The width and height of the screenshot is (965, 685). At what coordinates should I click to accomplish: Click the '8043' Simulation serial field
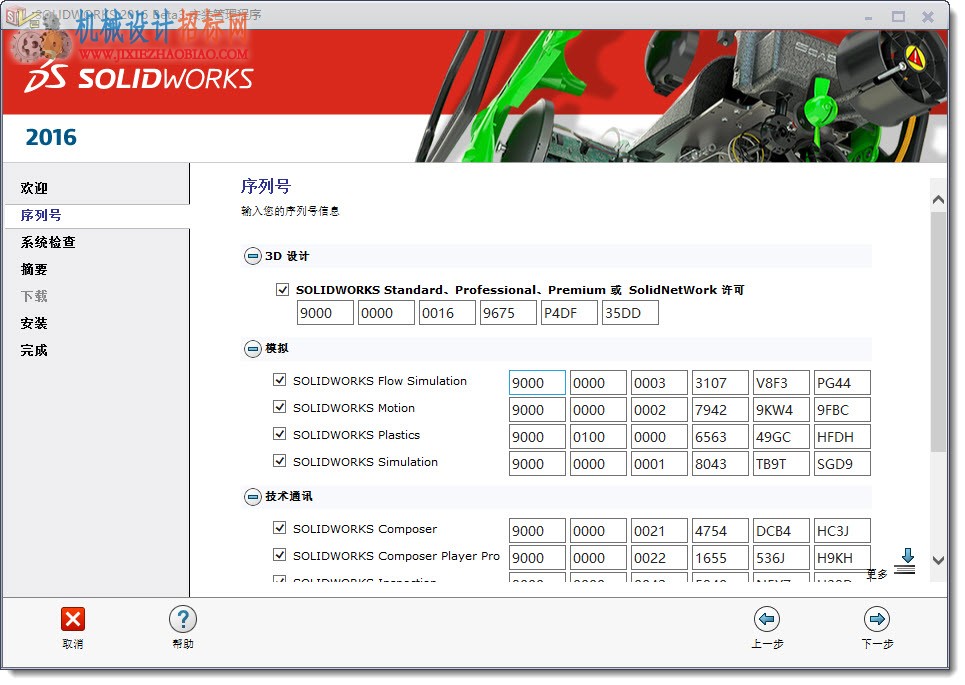(x=720, y=464)
